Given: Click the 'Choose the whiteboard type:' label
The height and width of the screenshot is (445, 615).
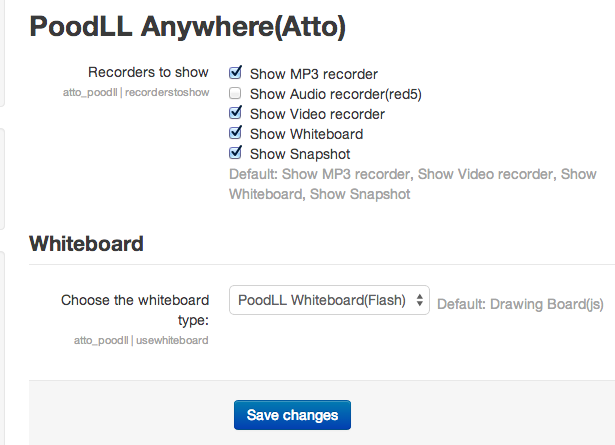Looking at the screenshot, I should click(x=135, y=310).
